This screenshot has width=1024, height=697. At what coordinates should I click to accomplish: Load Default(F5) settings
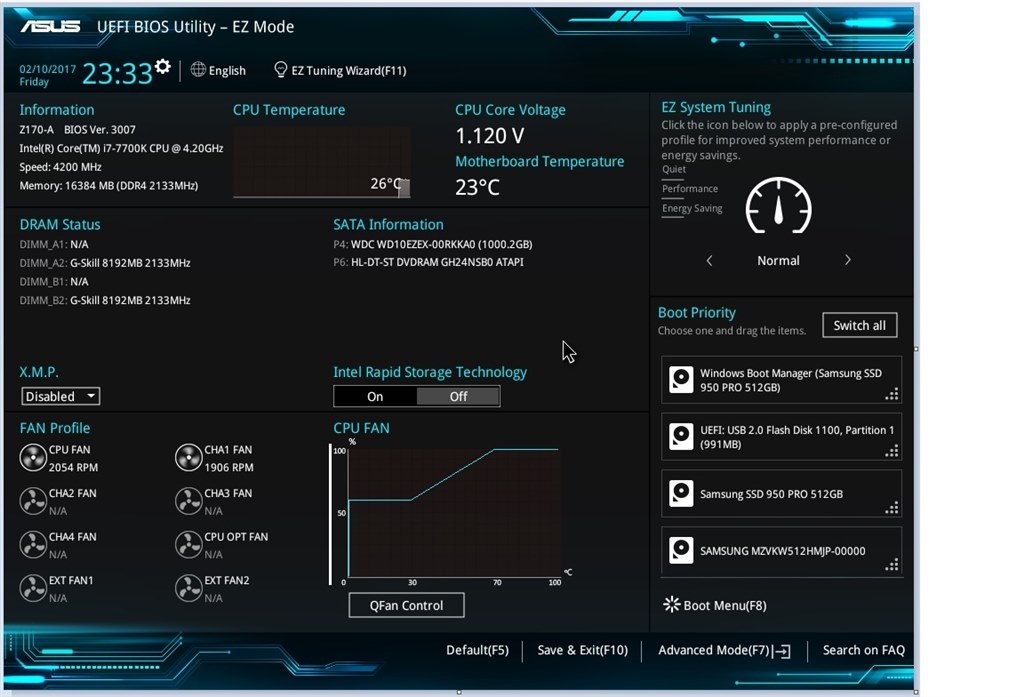coord(477,650)
